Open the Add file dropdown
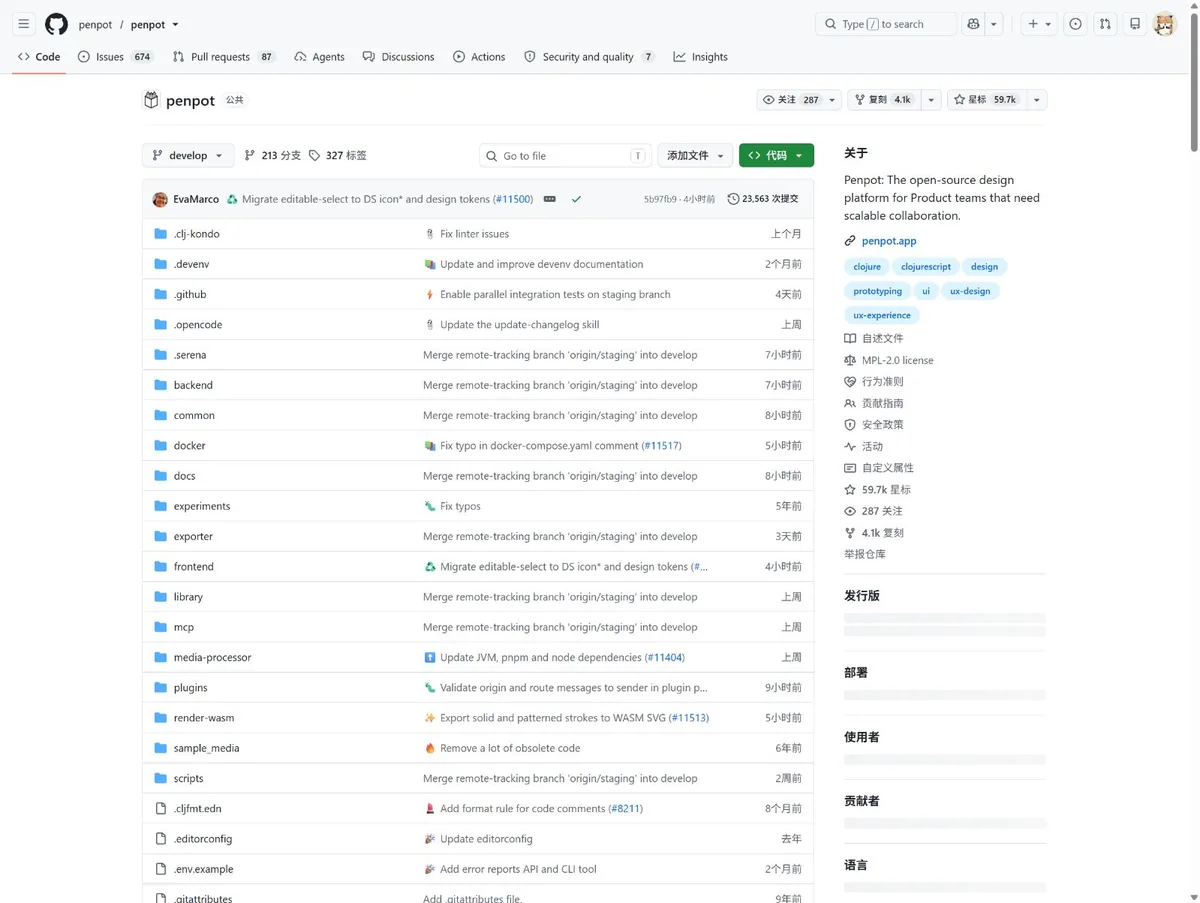The height and width of the screenshot is (903, 1200). 695,155
